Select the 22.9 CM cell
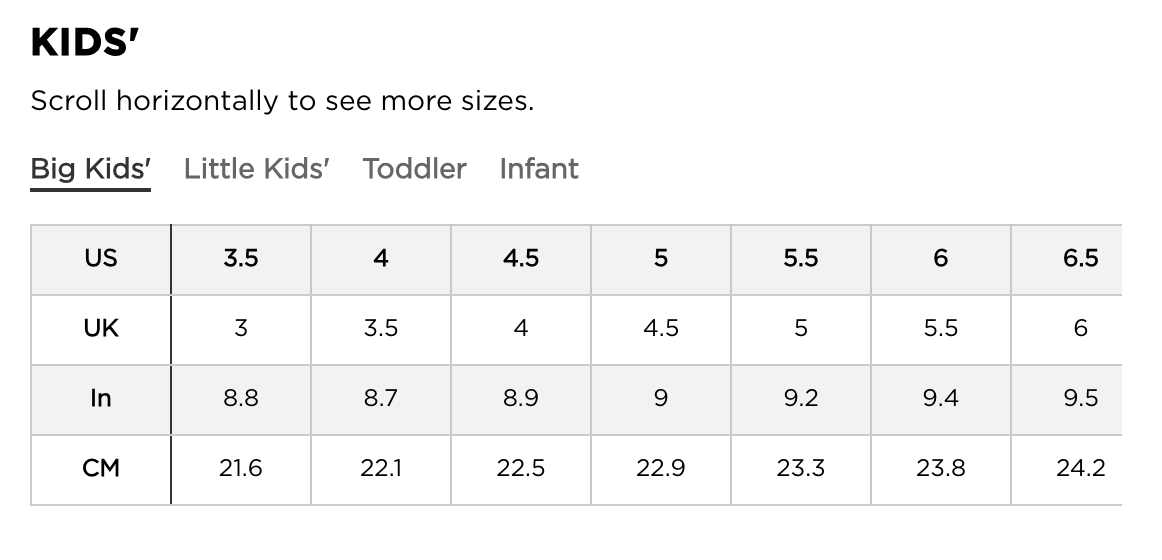 point(661,468)
